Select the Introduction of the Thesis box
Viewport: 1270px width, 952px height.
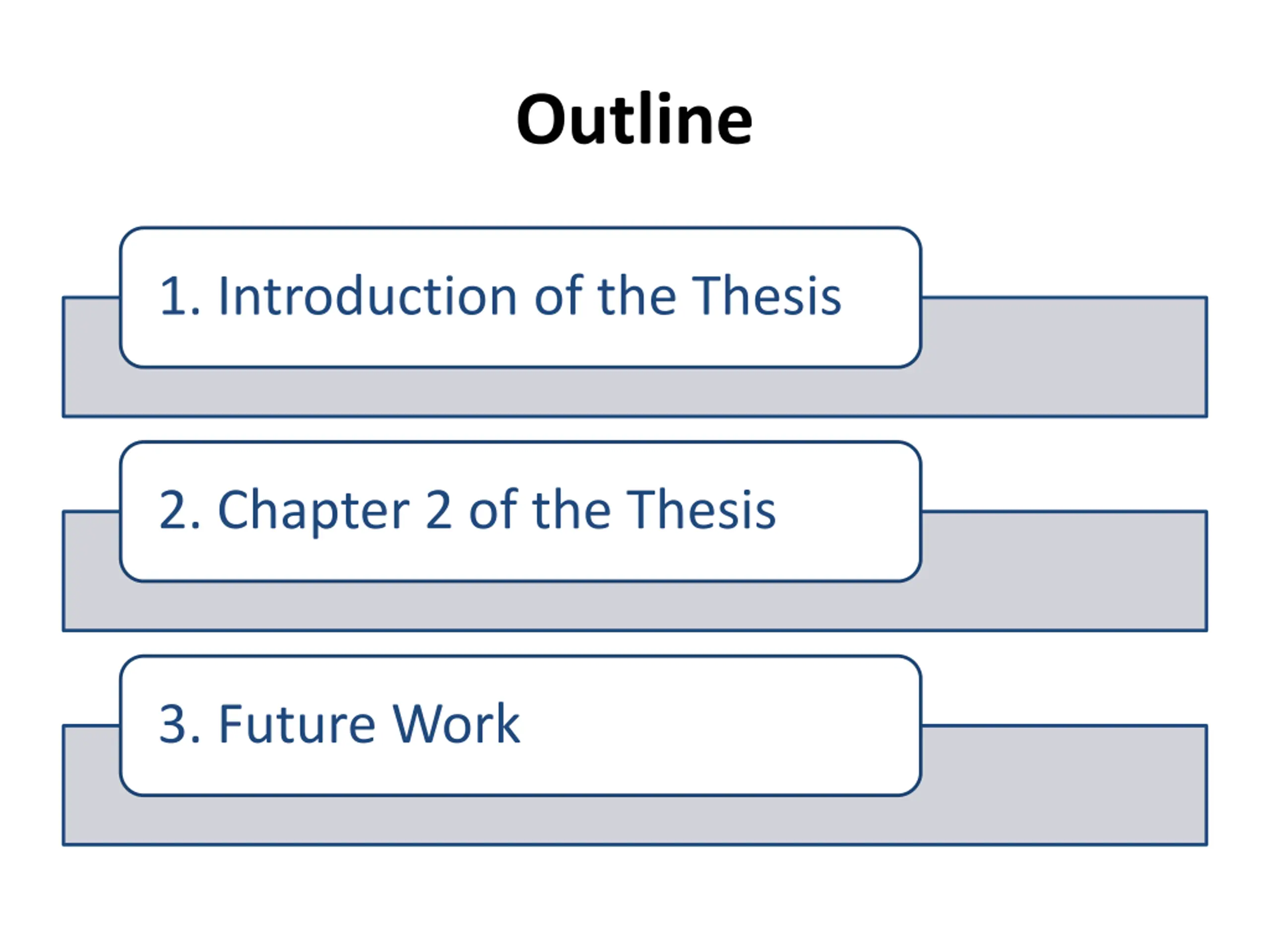click(521, 297)
